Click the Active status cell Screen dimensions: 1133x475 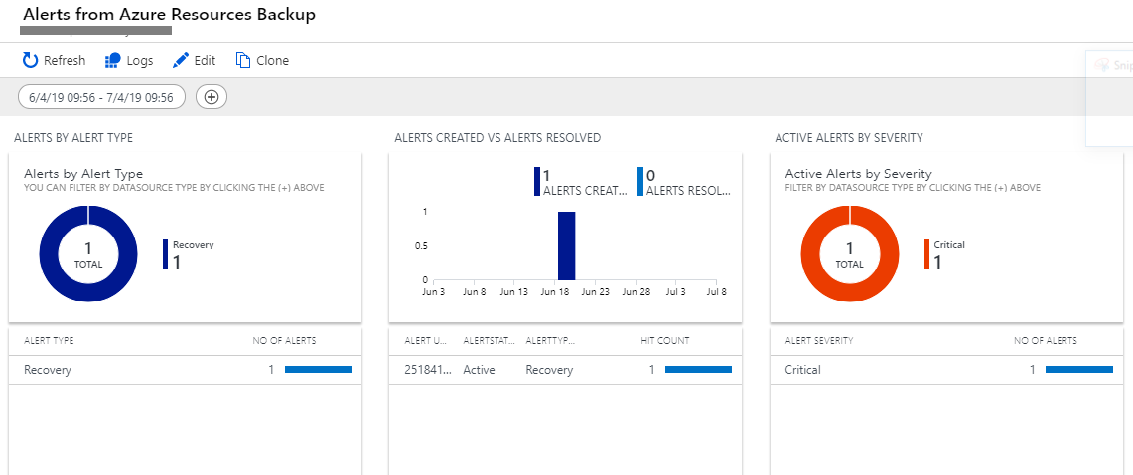point(479,369)
